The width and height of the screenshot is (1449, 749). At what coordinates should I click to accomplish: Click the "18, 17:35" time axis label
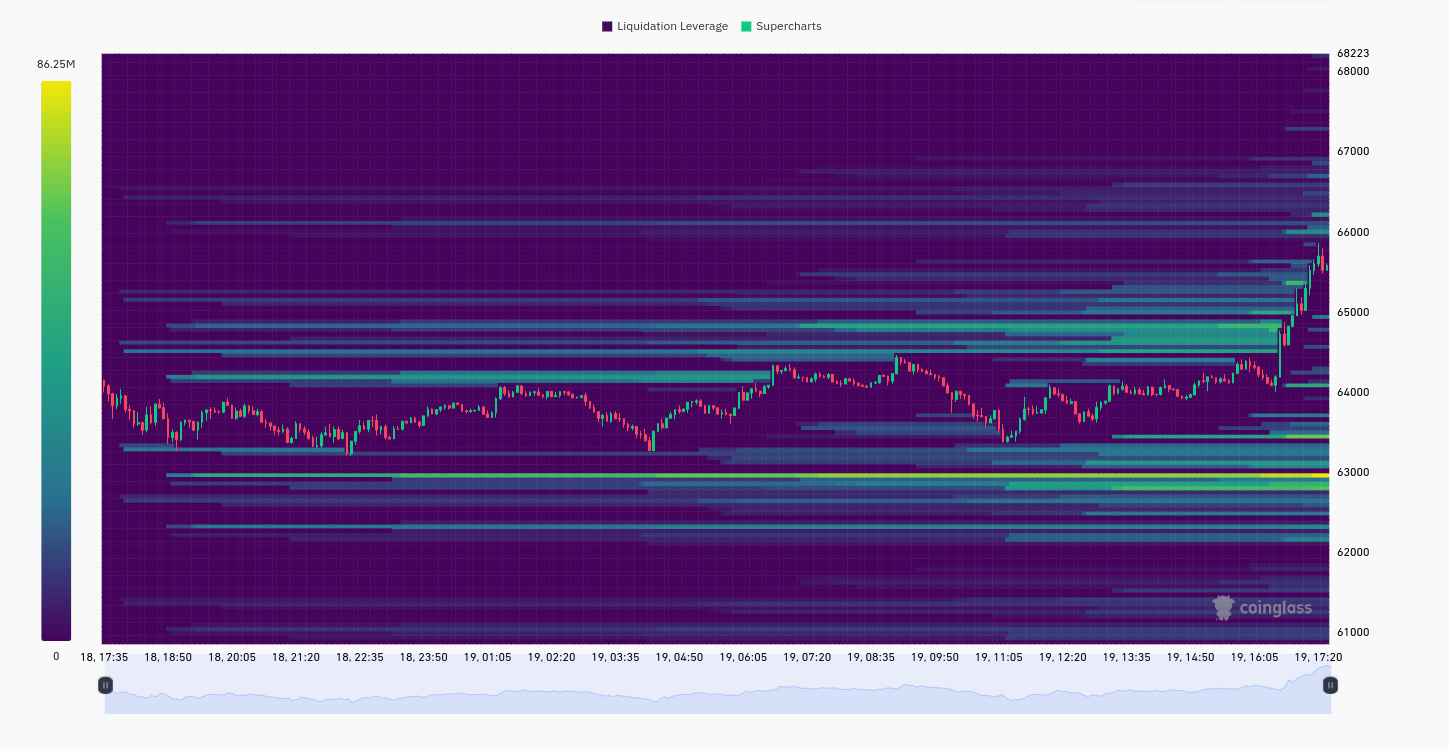click(104, 657)
